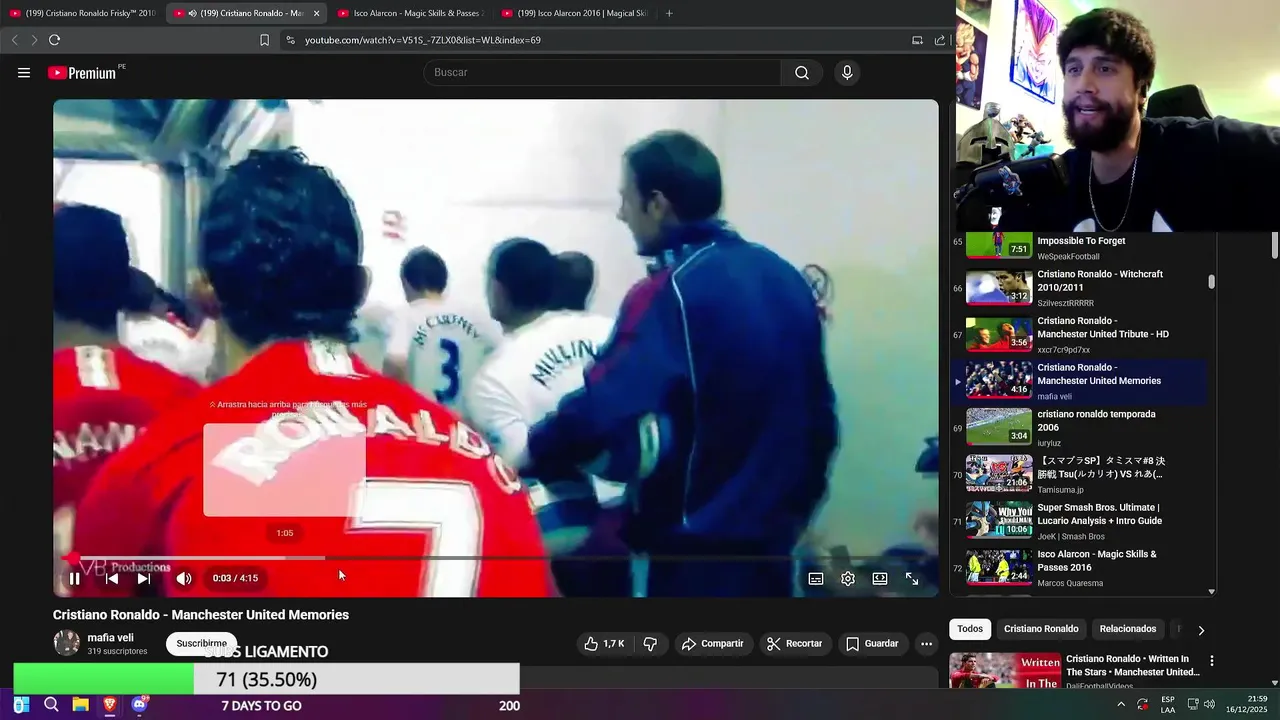
Task: Mute the video with the volume icon
Action: 184,578
